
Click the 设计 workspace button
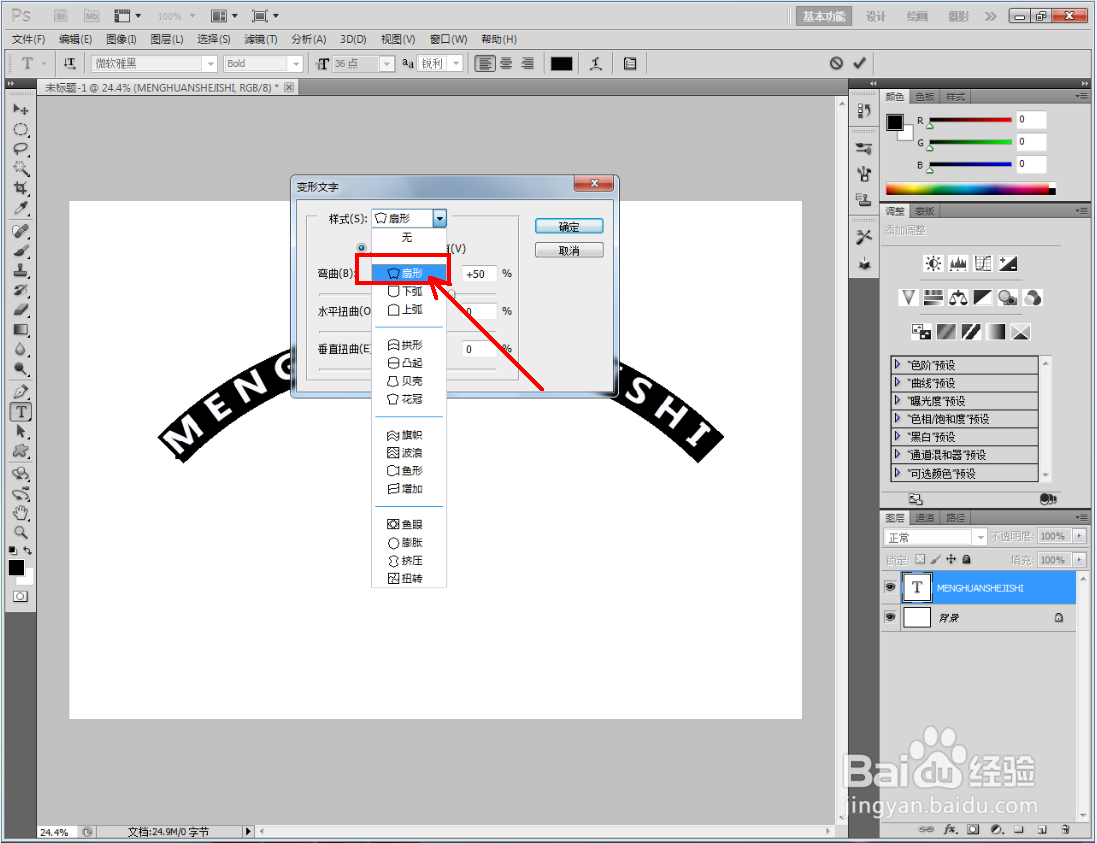[875, 16]
